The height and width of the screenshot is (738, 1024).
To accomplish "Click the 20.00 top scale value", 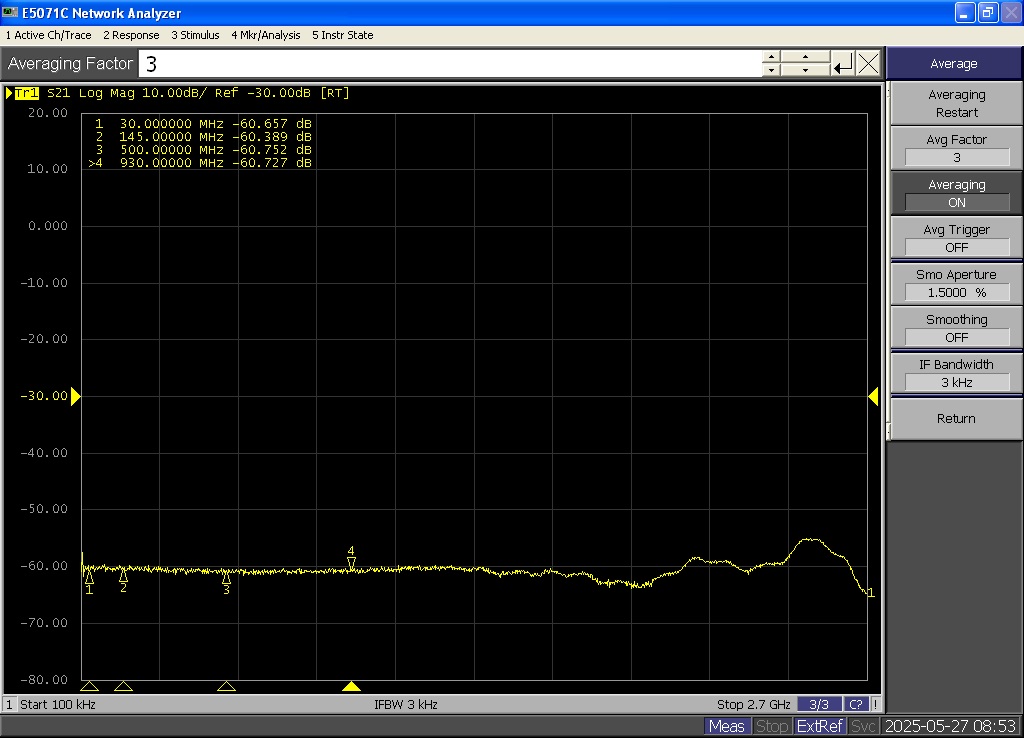I will (48, 113).
